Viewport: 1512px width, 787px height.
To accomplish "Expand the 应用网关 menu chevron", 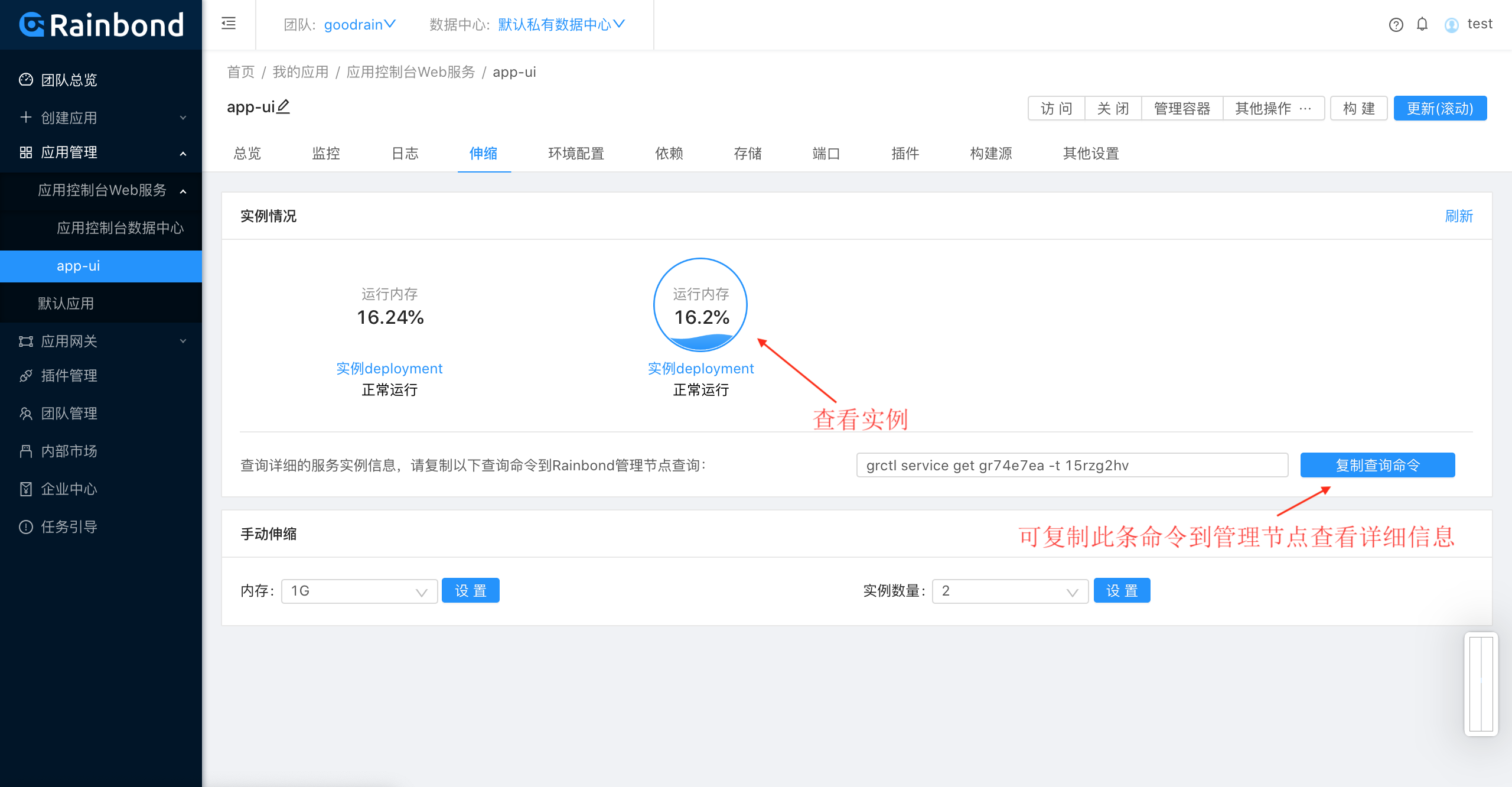I will [x=183, y=341].
